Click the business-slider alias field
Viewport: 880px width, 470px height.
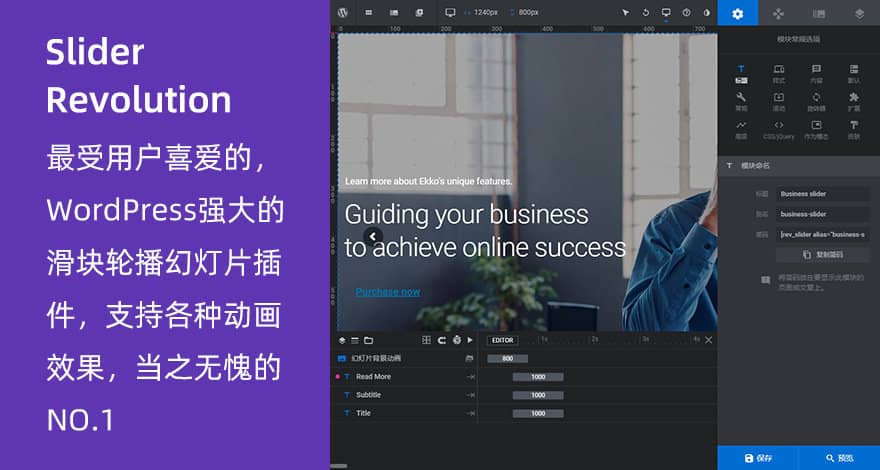point(823,214)
